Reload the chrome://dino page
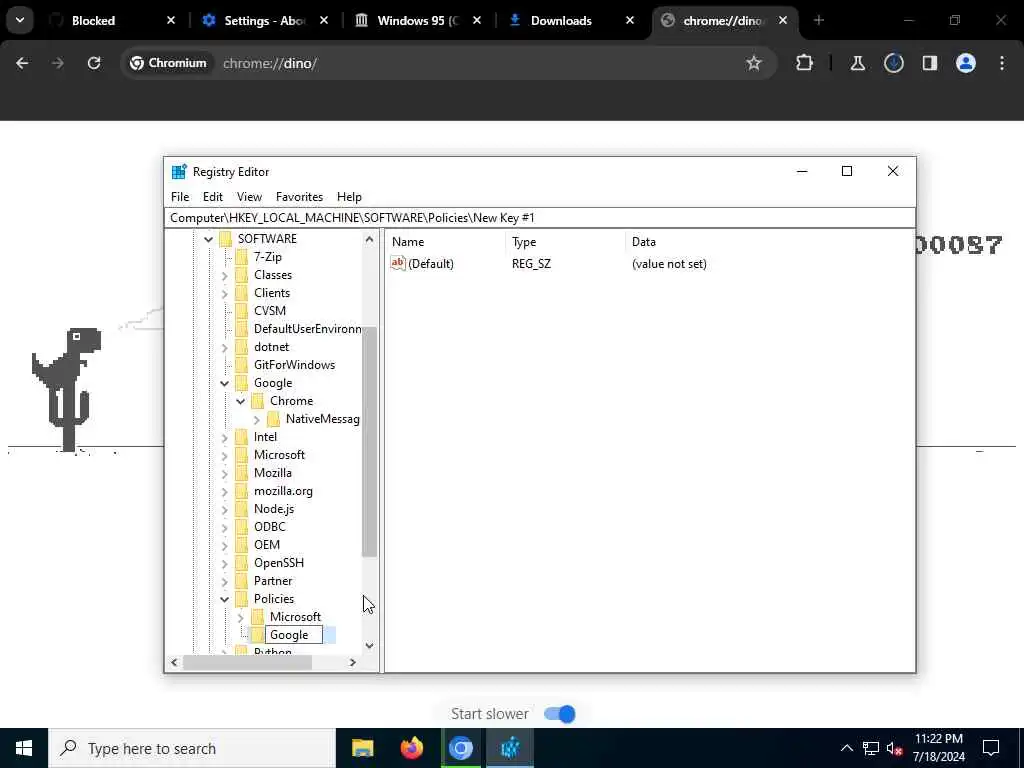 pos(94,63)
